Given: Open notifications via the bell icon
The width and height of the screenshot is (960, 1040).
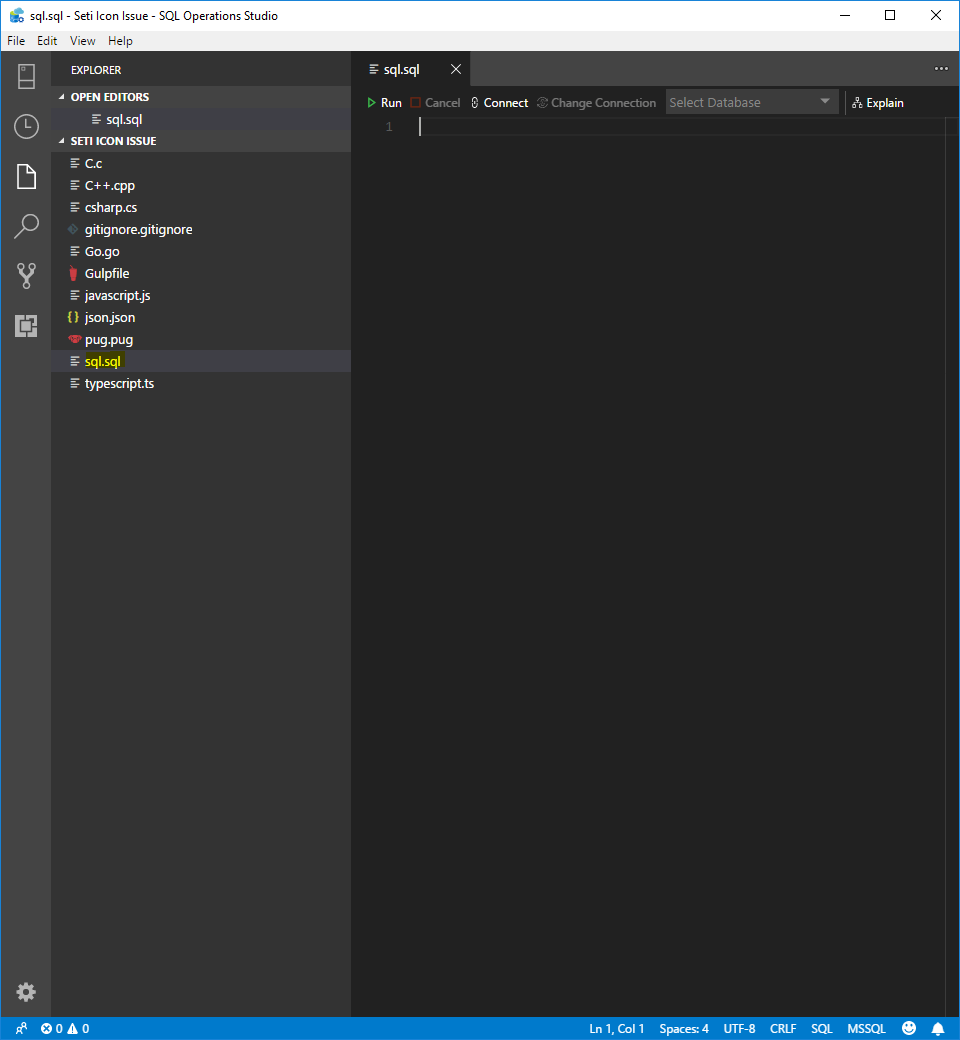Looking at the screenshot, I should pos(937,1028).
